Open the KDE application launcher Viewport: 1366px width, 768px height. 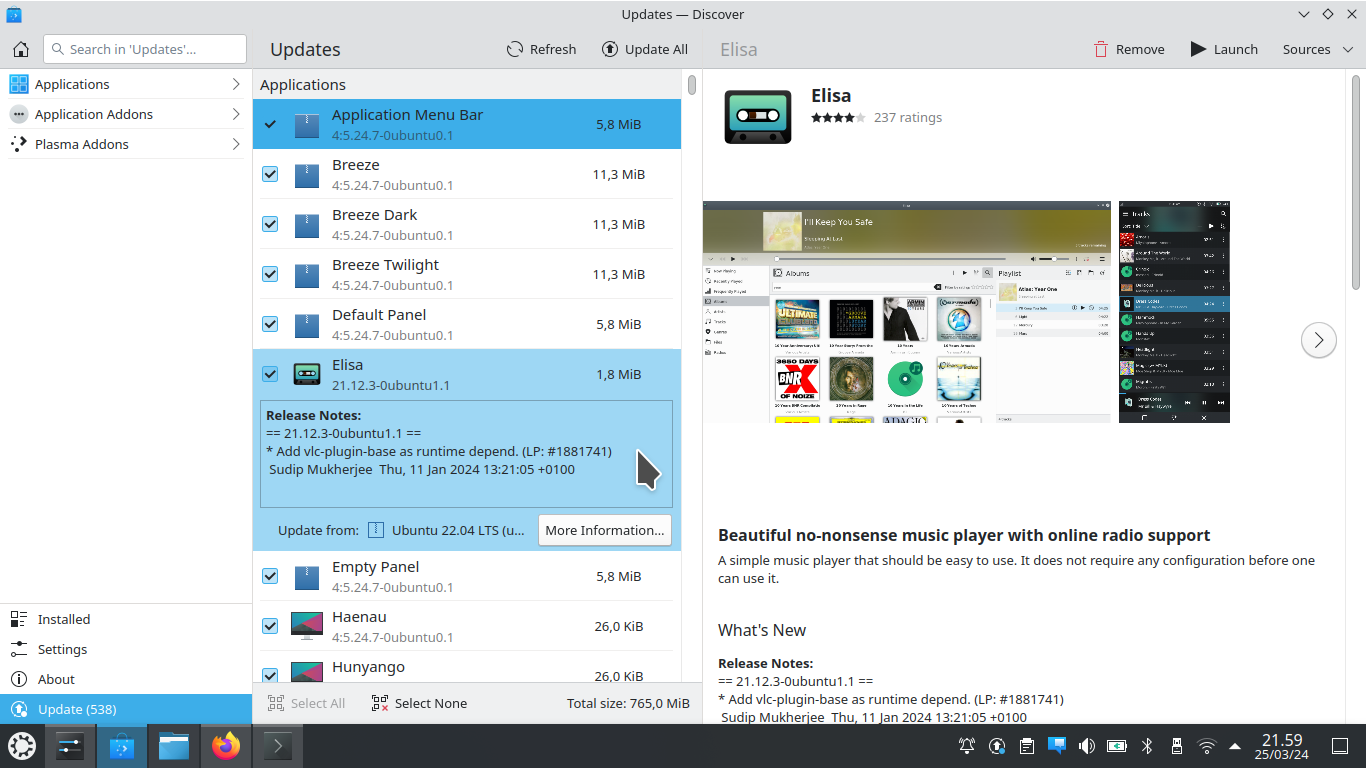point(22,746)
